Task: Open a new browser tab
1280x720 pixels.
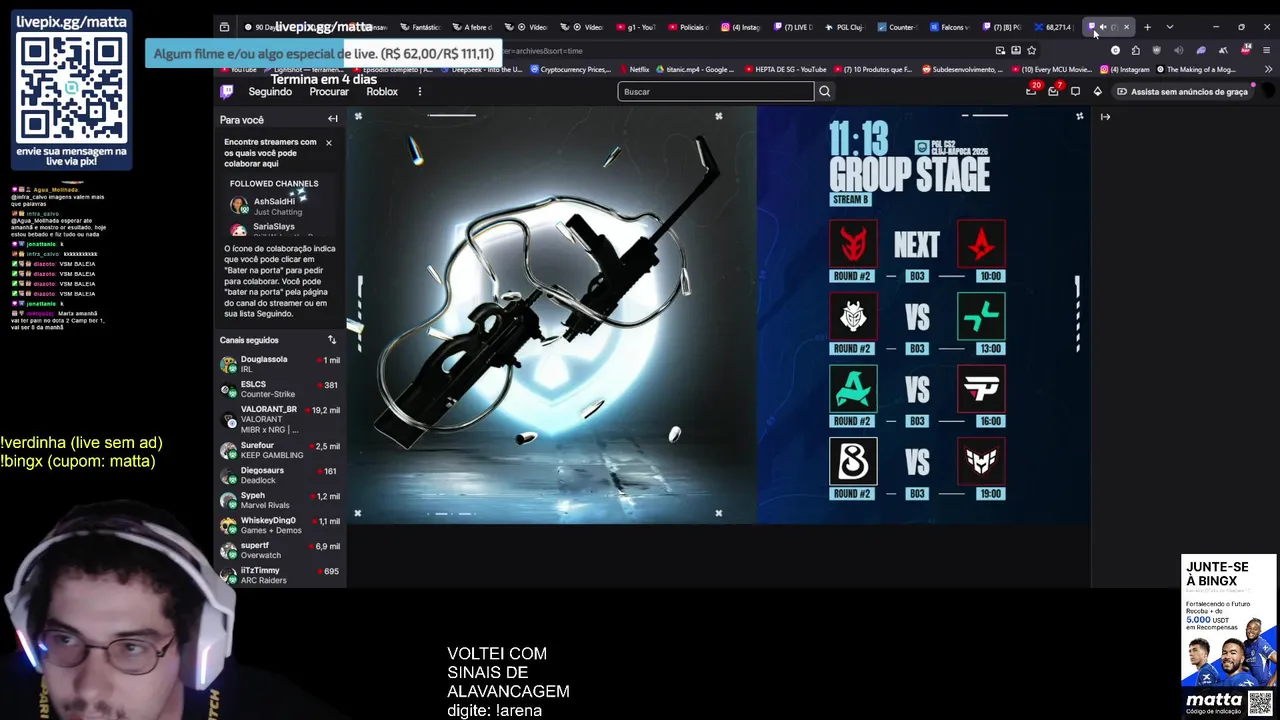Action: coord(1147,27)
